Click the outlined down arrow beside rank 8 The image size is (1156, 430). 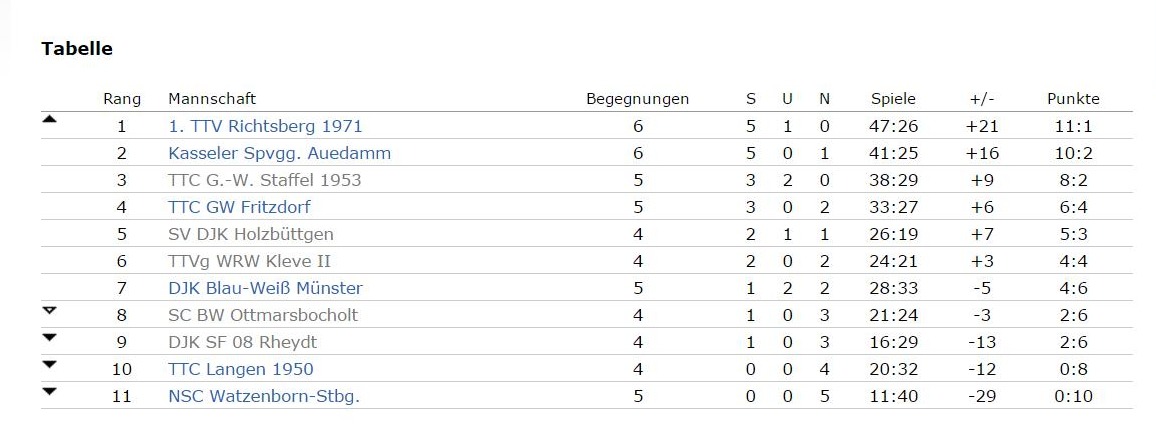click(x=49, y=311)
